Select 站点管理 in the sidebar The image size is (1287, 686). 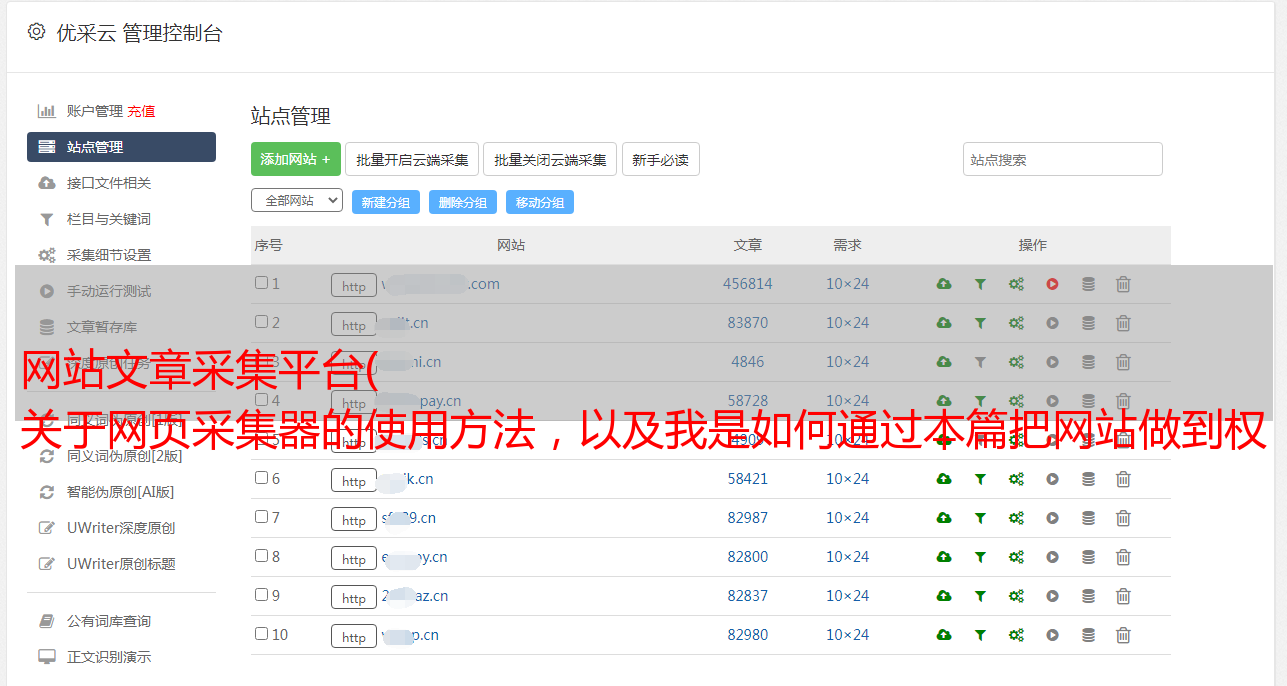[x=121, y=147]
